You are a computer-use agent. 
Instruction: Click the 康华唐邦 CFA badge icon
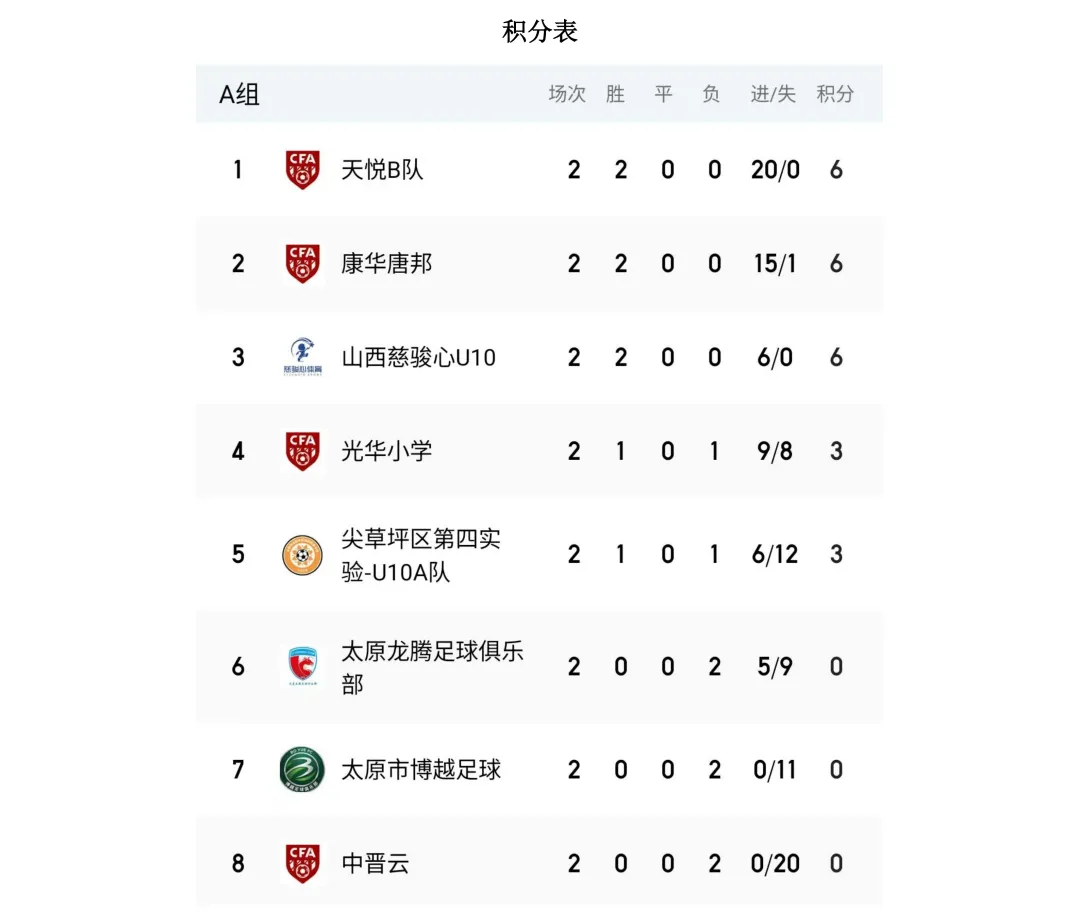pyautogui.click(x=302, y=263)
